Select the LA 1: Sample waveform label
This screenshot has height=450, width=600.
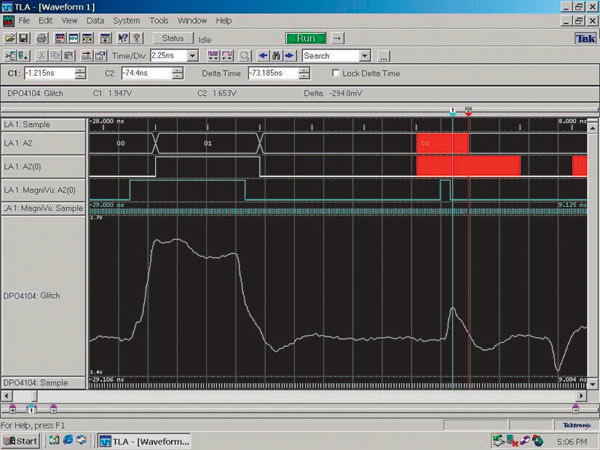[x=43, y=125]
